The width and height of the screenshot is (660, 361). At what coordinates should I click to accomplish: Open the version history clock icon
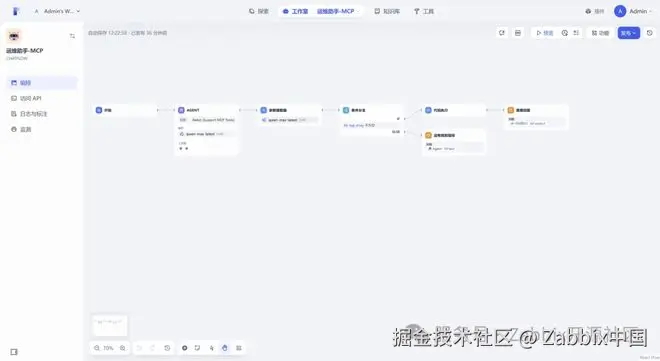click(649, 33)
